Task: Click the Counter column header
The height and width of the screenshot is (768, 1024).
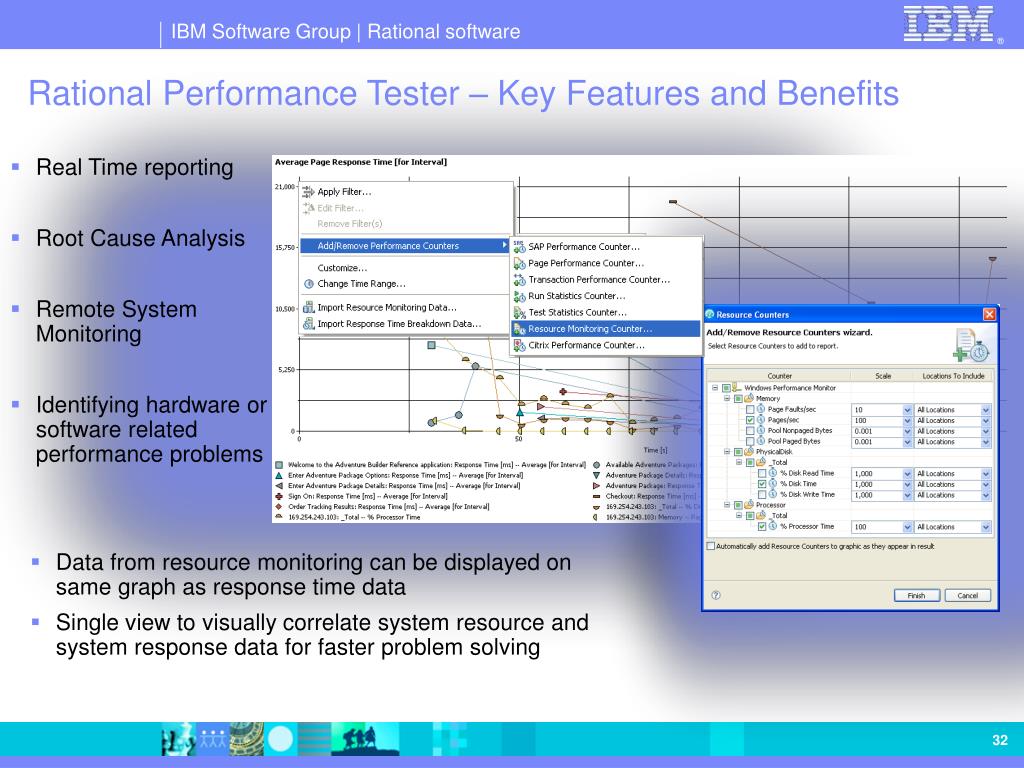Action: (x=779, y=376)
